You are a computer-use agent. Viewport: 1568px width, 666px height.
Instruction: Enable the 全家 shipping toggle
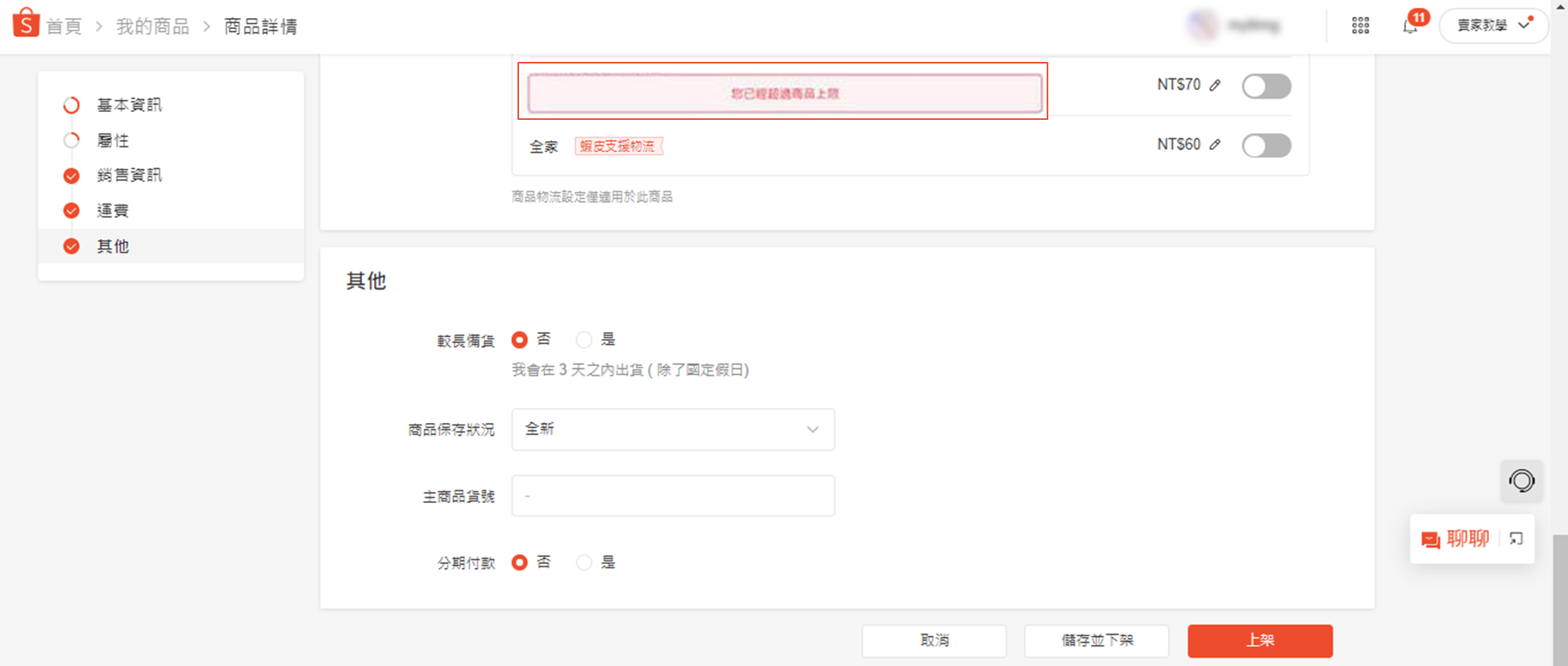(1265, 146)
